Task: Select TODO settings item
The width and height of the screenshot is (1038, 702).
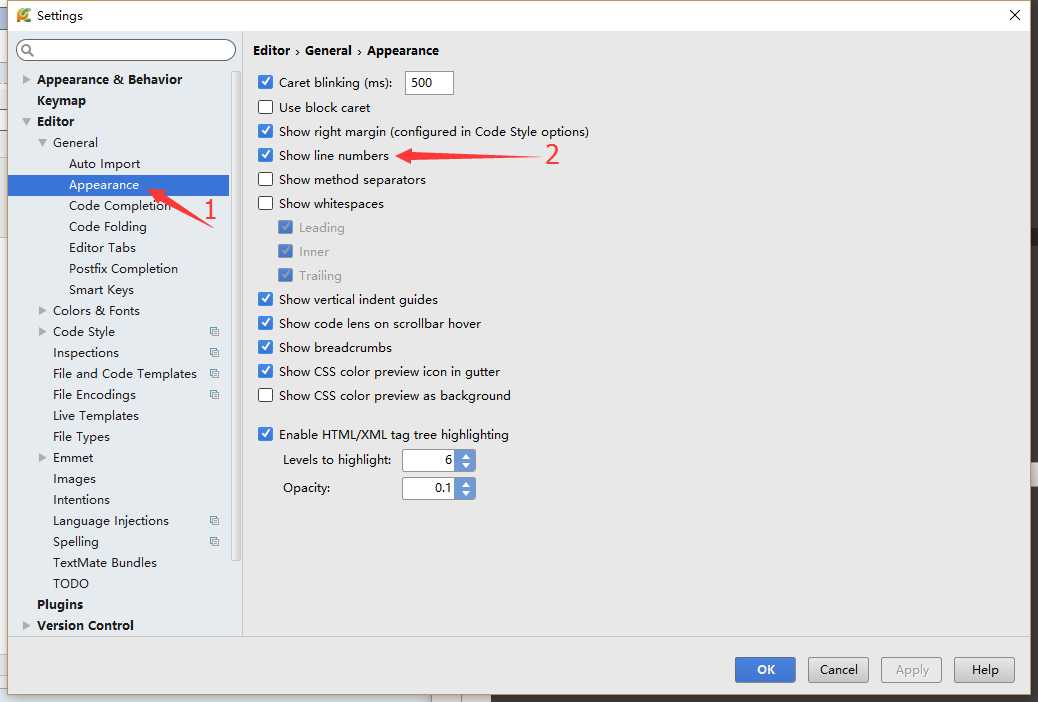Action: [71, 583]
